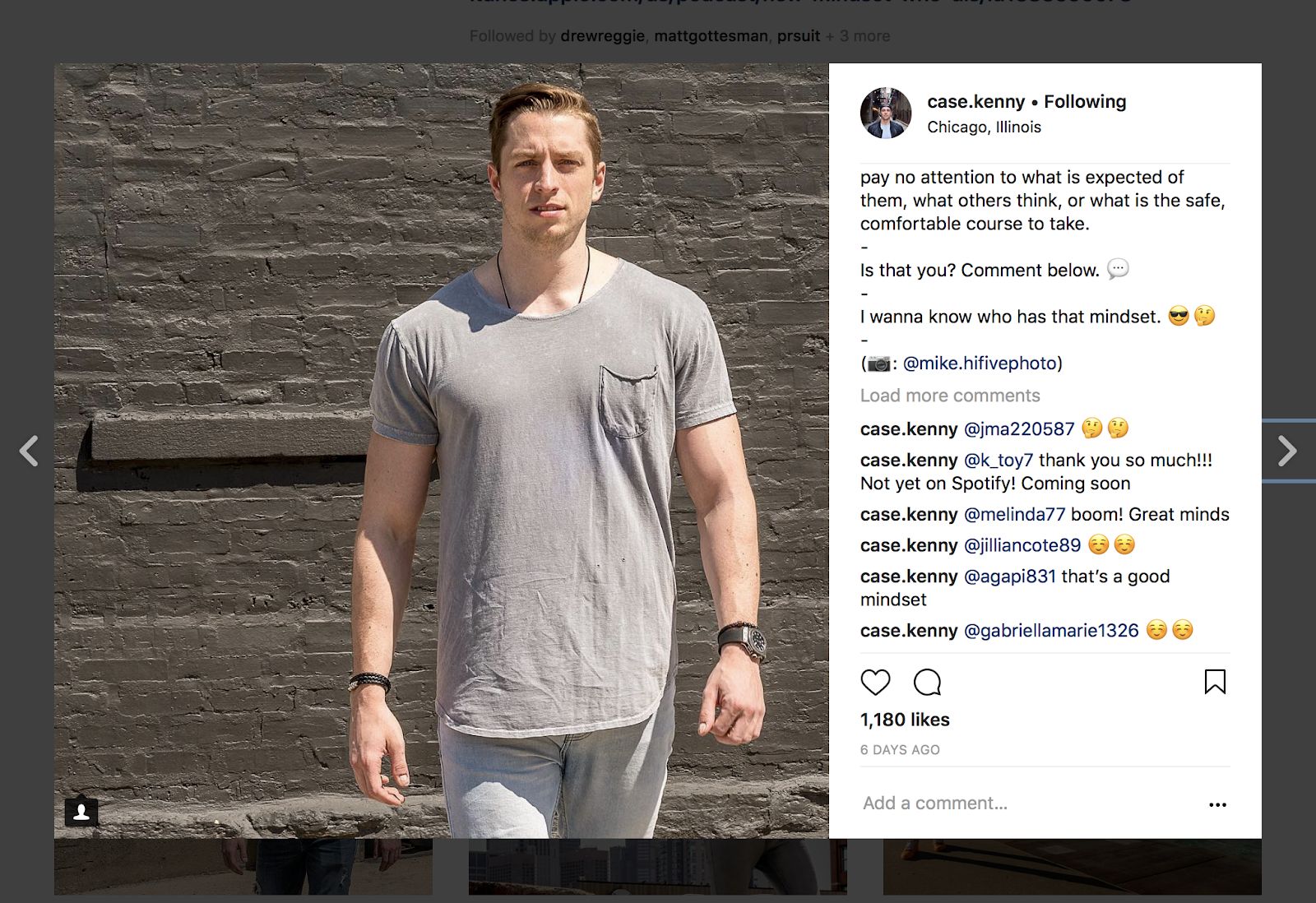Screen dimensions: 1316x903
Task: Open the @melinda77 mention
Action: [x=1014, y=515]
